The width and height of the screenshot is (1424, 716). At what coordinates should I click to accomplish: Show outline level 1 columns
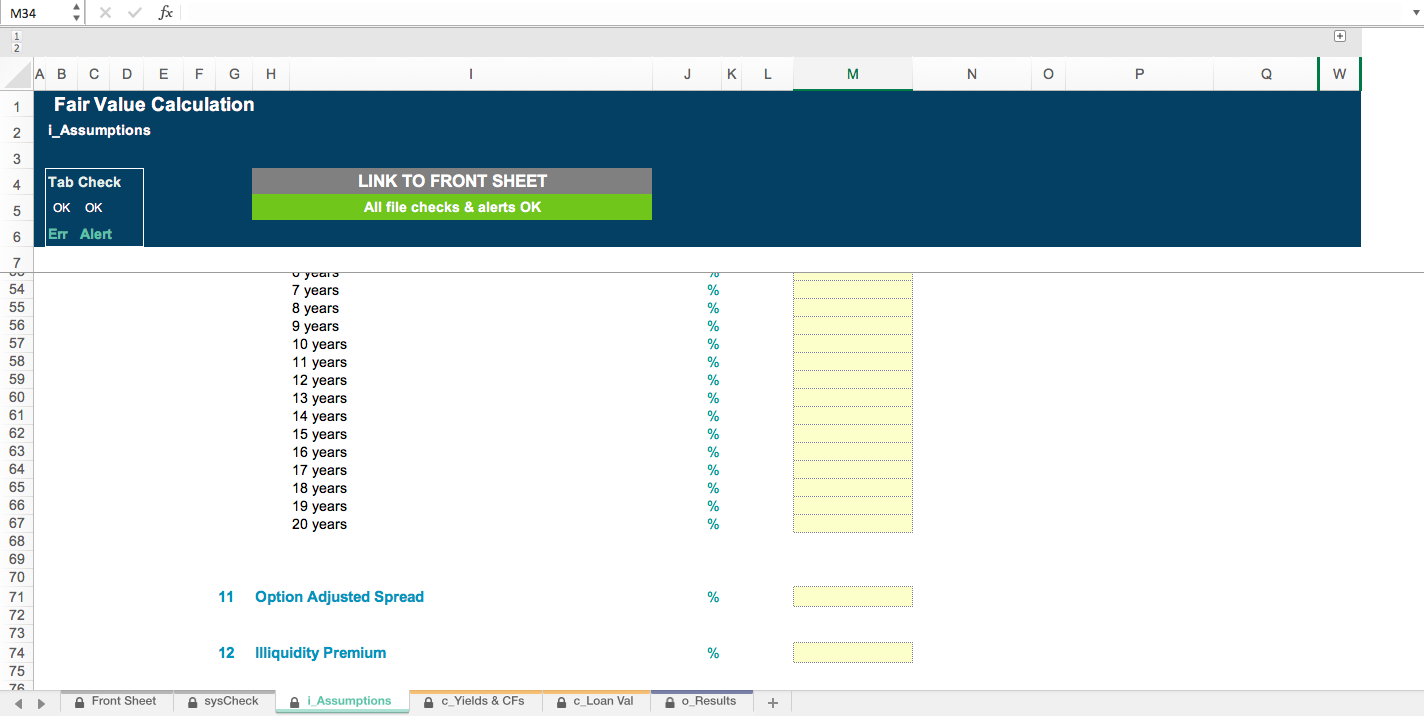coord(16,36)
